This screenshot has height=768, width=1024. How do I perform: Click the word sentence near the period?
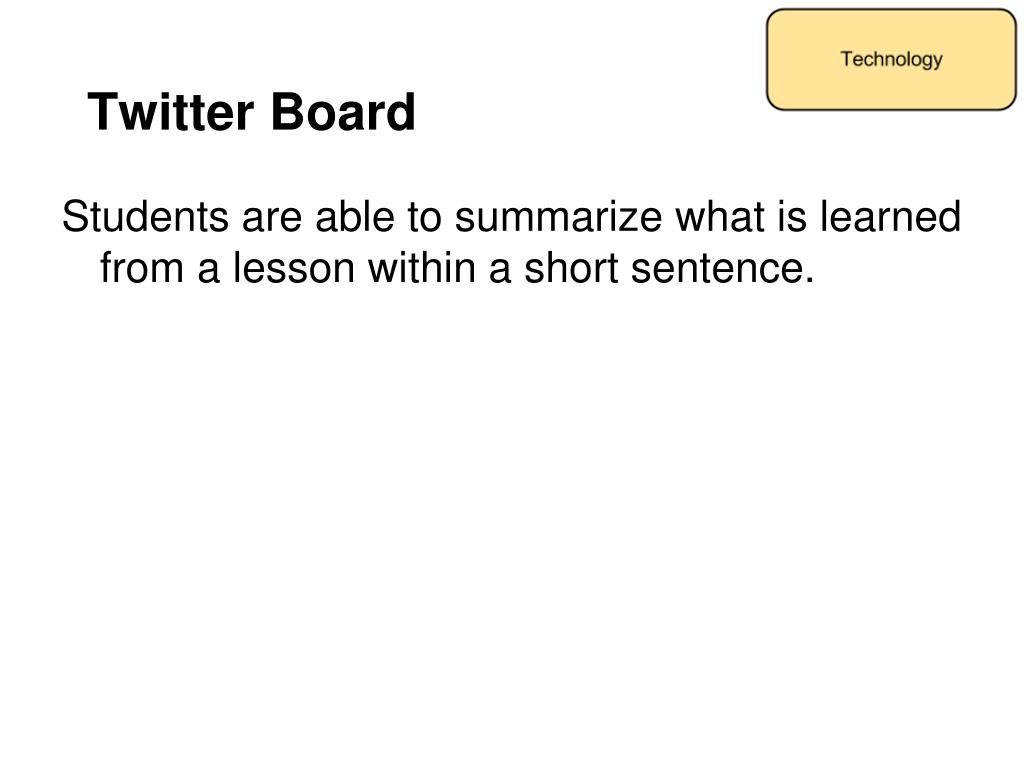coord(717,268)
